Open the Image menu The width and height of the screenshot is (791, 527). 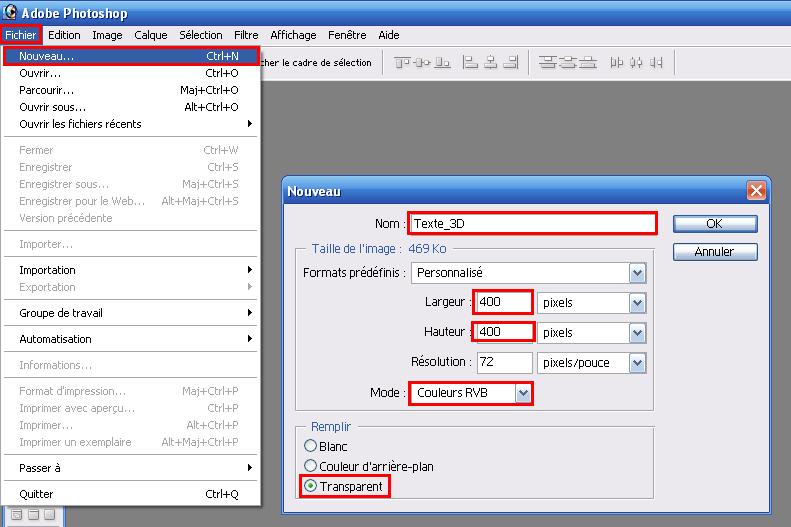(x=107, y=35)
